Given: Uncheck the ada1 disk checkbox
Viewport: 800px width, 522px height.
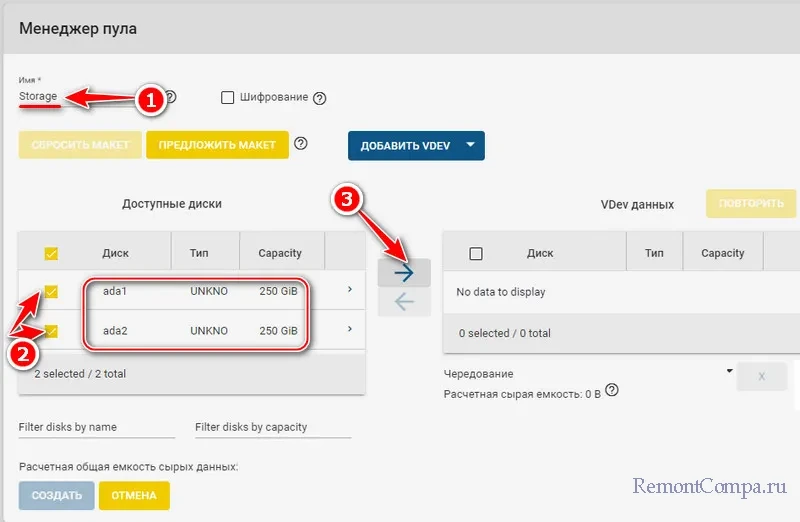Looking at the screenshot, I should 51,291.
